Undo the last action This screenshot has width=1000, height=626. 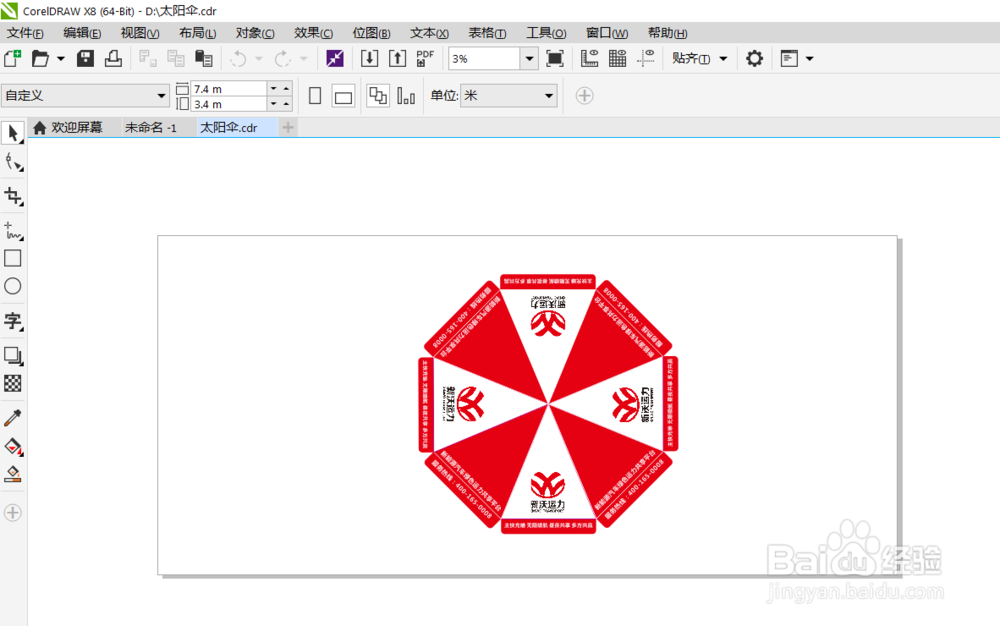point(239,59)
